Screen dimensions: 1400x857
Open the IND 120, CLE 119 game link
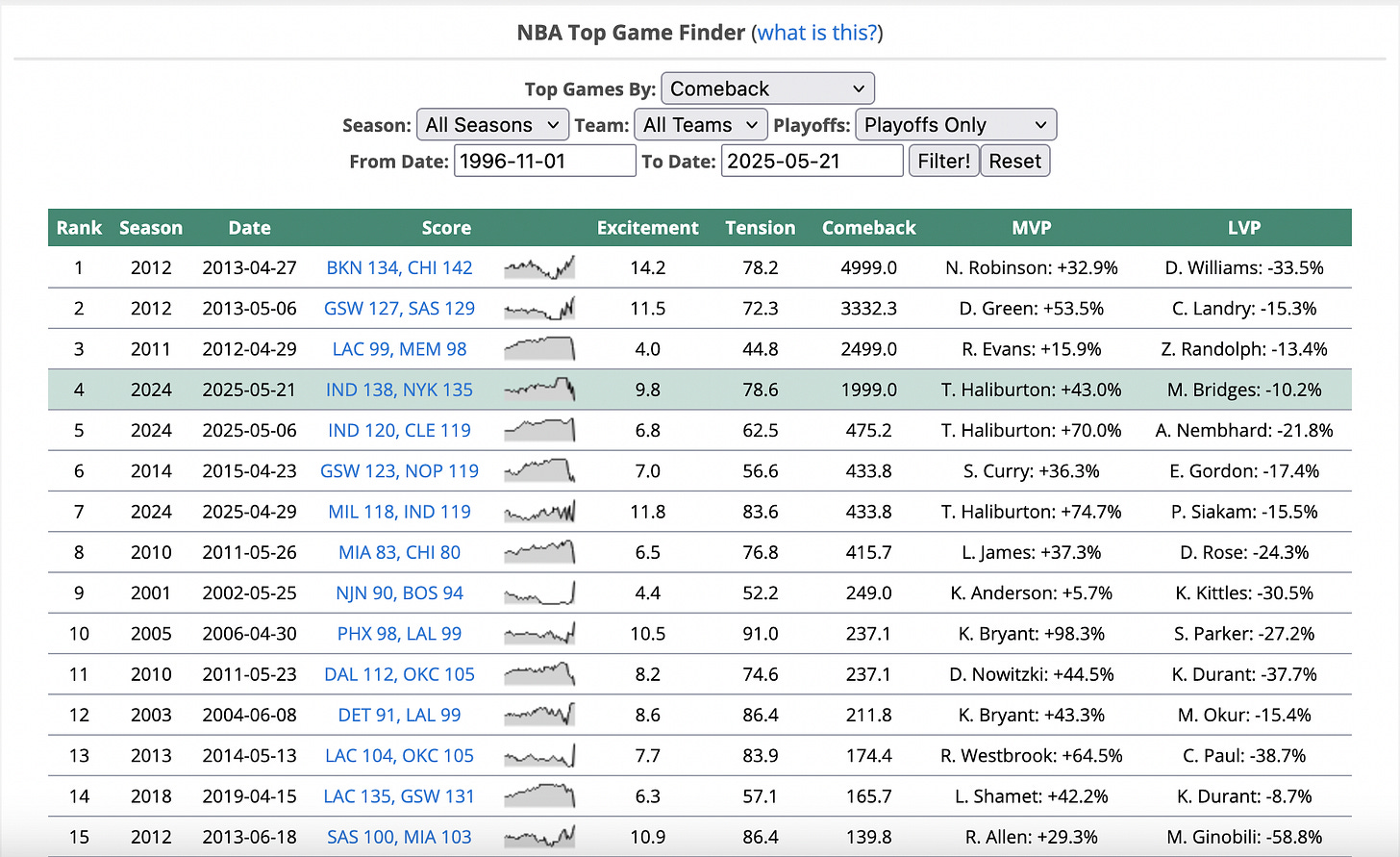[x=399, y=430]
